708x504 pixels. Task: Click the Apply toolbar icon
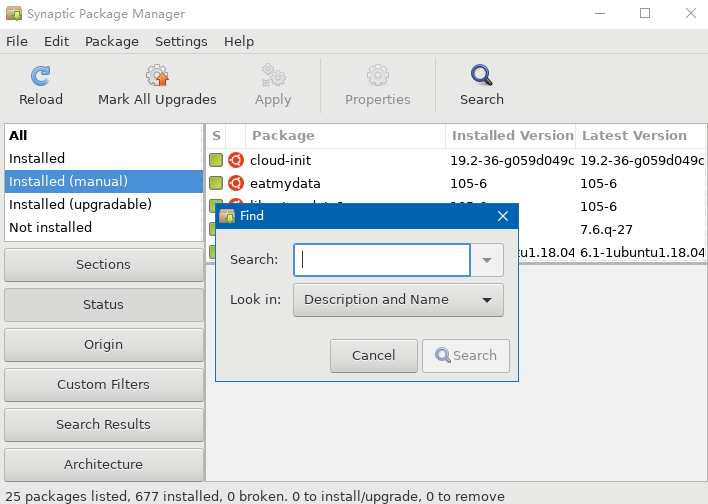[x=273, y=75]
